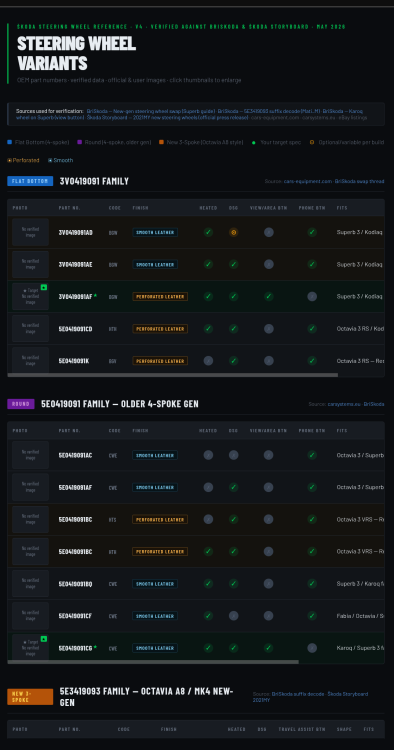This screenshot has height=750, width=394.
Task: Click part number 5E0419091CG
Action: pyautogui.click(x=76, y=648)
